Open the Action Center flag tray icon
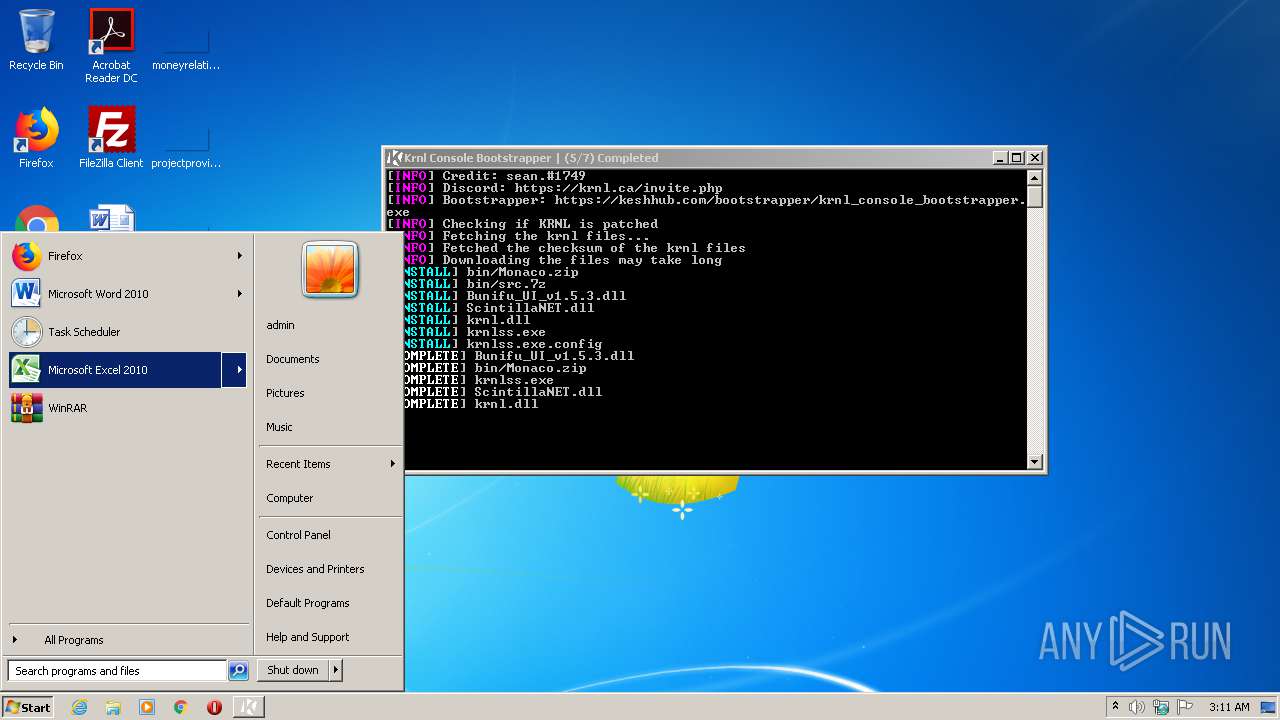Screen dimensions: 1280x720 tap(1185, 707)
